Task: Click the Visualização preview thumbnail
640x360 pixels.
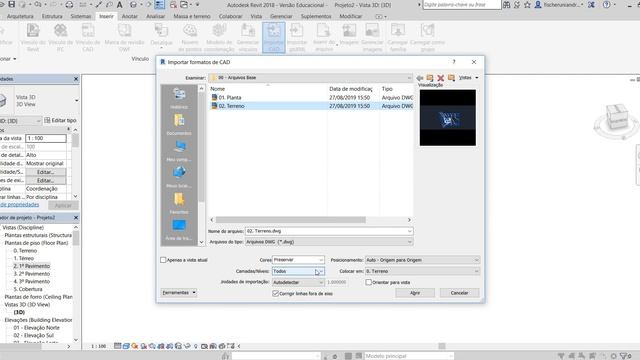Action: pyautogui.click(x=448, y=118)
